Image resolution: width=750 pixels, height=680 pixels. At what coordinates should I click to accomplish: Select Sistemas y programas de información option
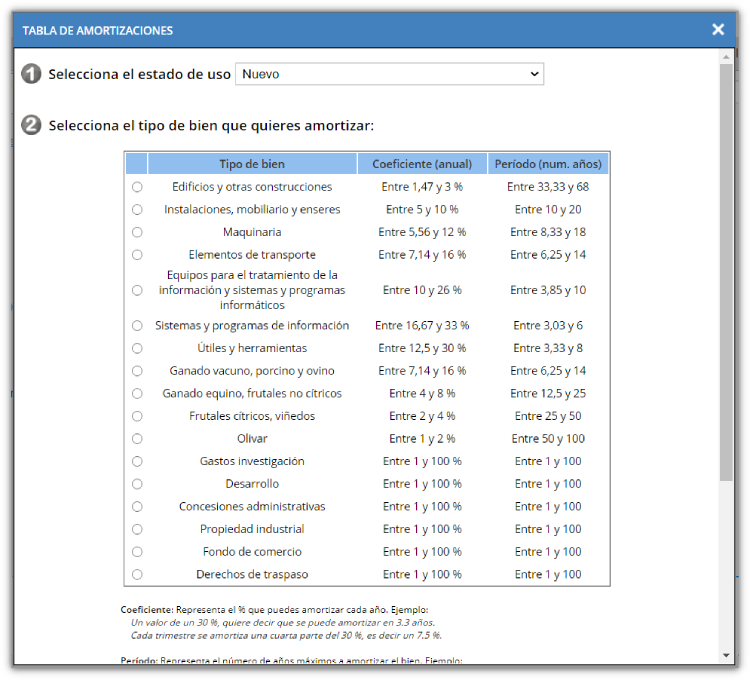(137, 326)
